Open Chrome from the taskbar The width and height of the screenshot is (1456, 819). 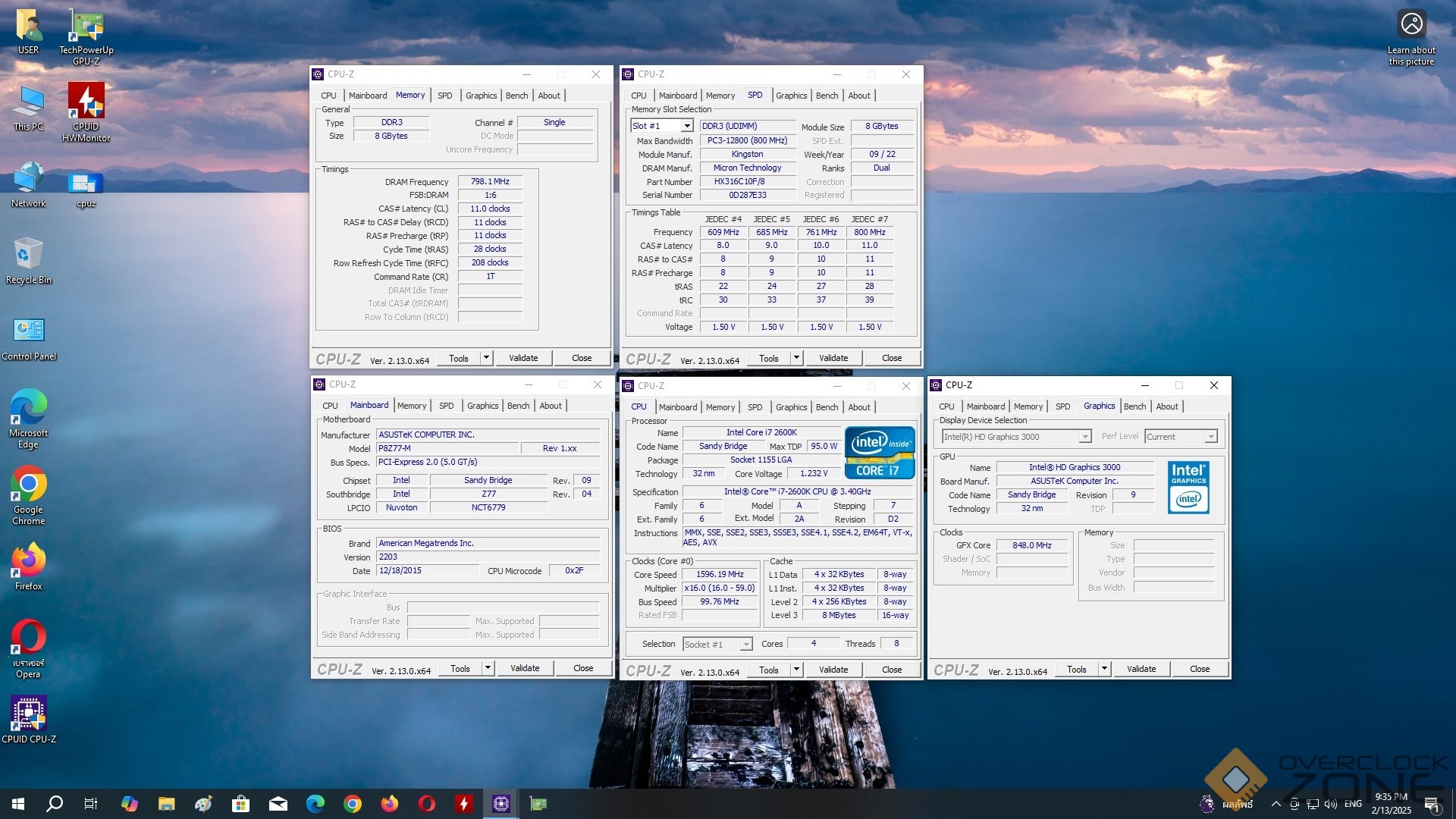(x=353, y=804)
